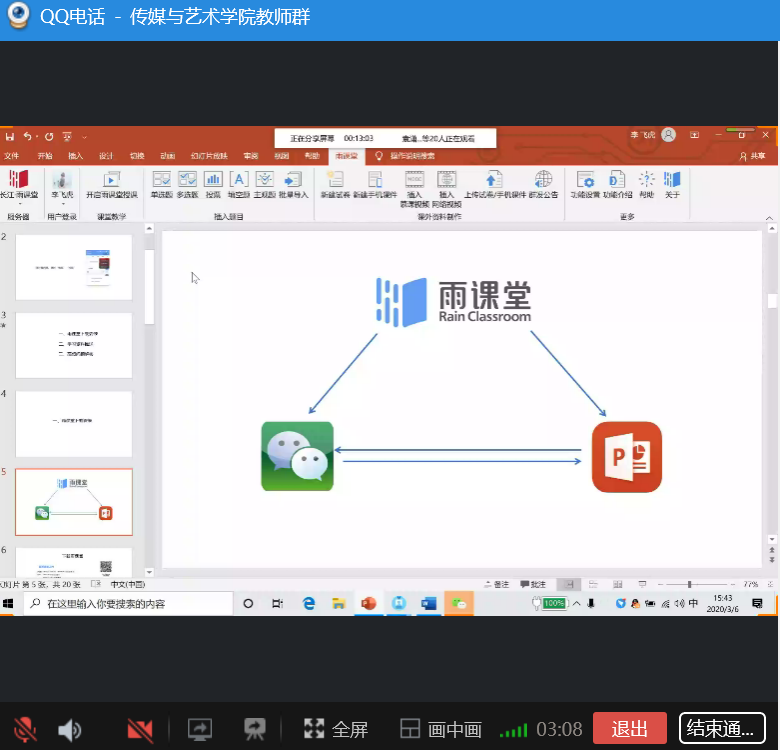
Task: Click the 开启雨课堂授课 icon
Action: point(111,185)
